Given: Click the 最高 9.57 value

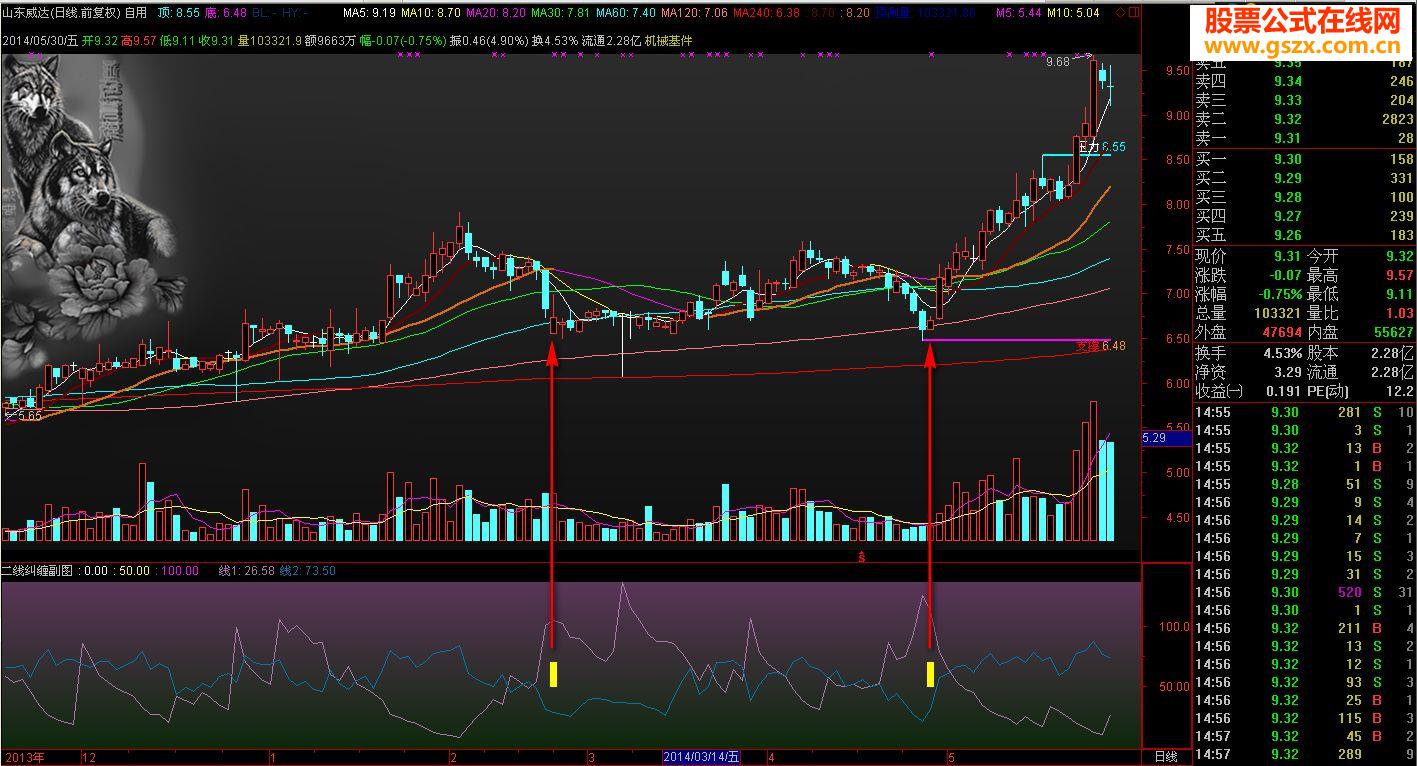Looking at the screenshot, I should (x=1399, y=275).
